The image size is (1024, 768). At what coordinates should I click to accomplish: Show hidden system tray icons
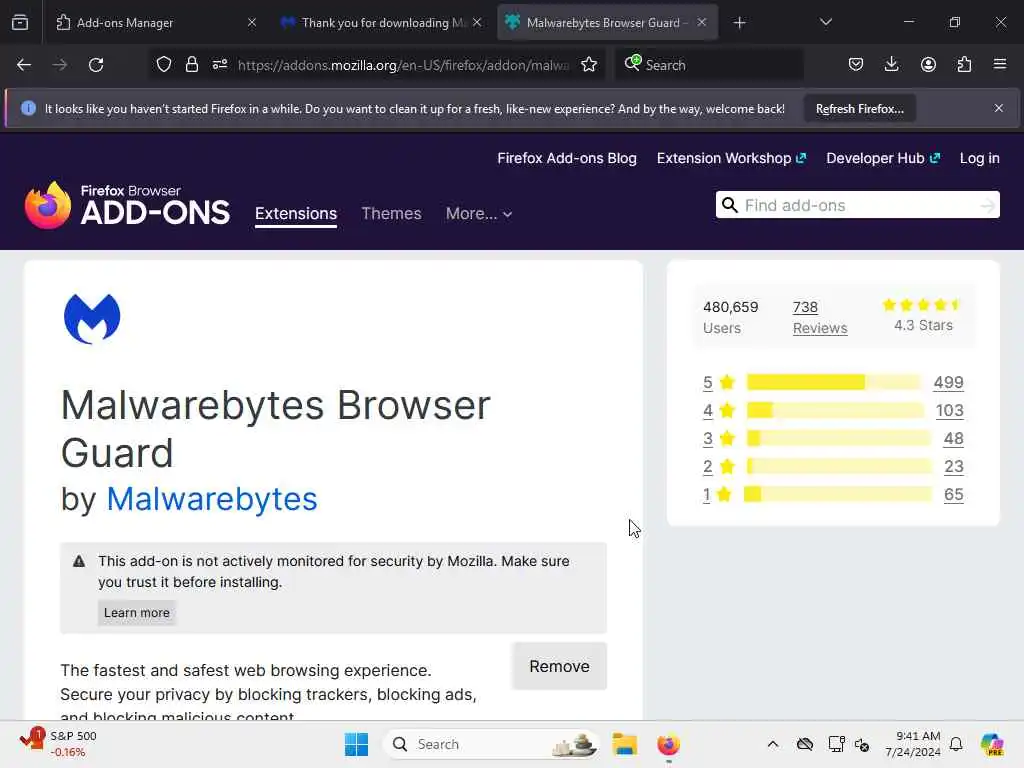click(x=773, y=744)
